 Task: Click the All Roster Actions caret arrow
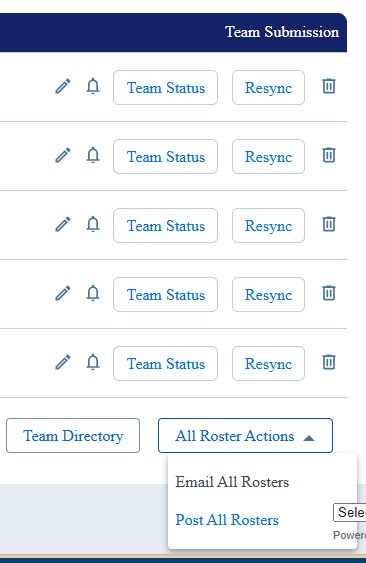point(309,438)
